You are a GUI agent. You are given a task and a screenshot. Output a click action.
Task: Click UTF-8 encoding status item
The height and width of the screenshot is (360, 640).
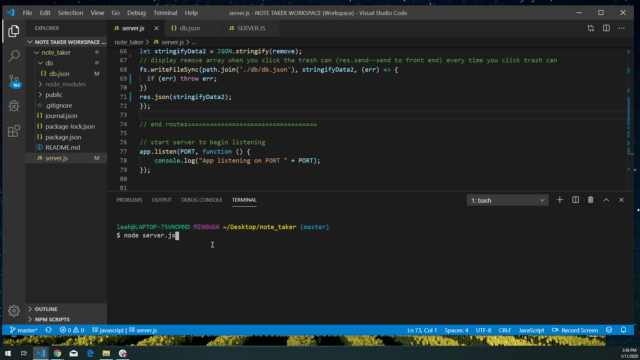point(484,330)
